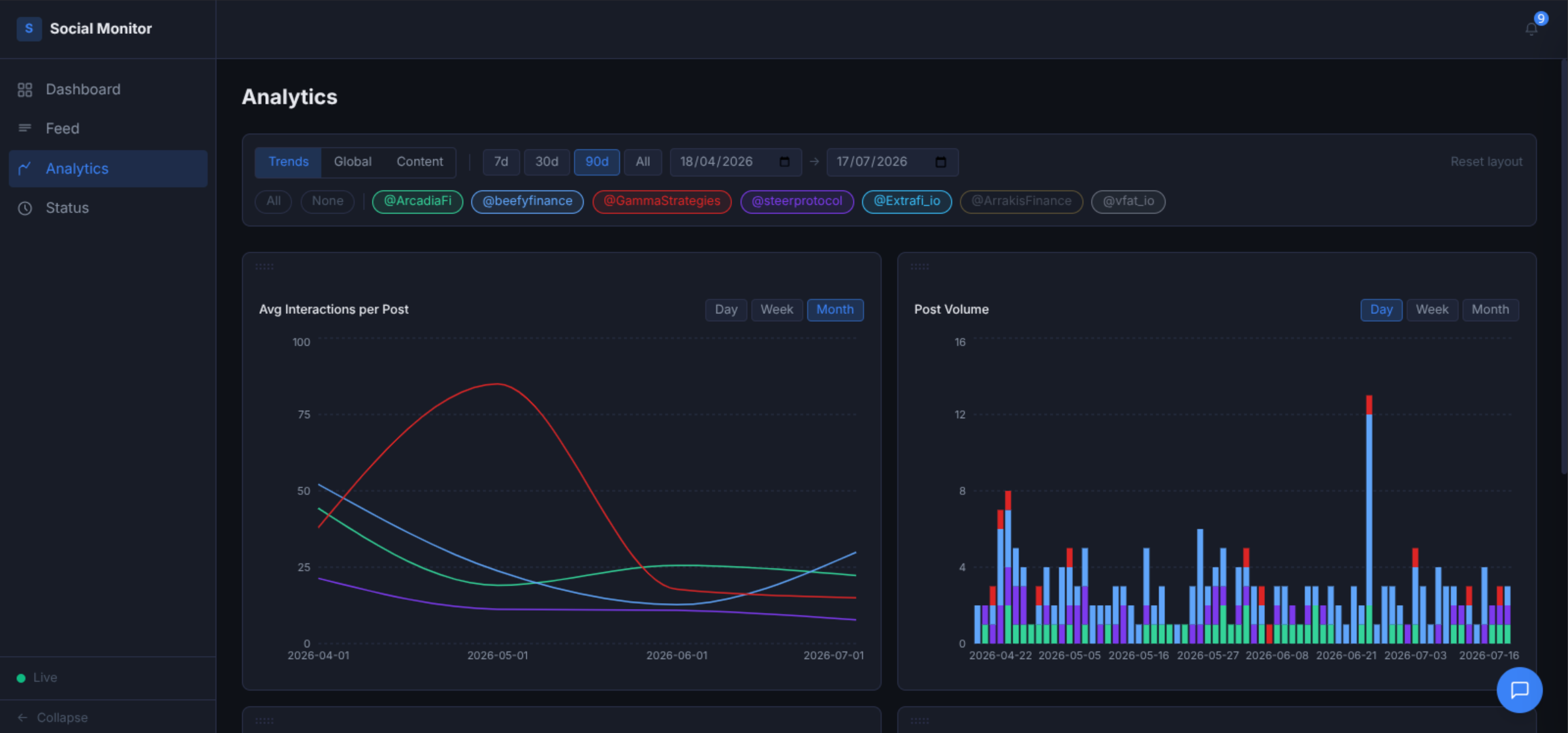
Task: Set Avg Interactions chart to Week
Action: tap(776, 309)
